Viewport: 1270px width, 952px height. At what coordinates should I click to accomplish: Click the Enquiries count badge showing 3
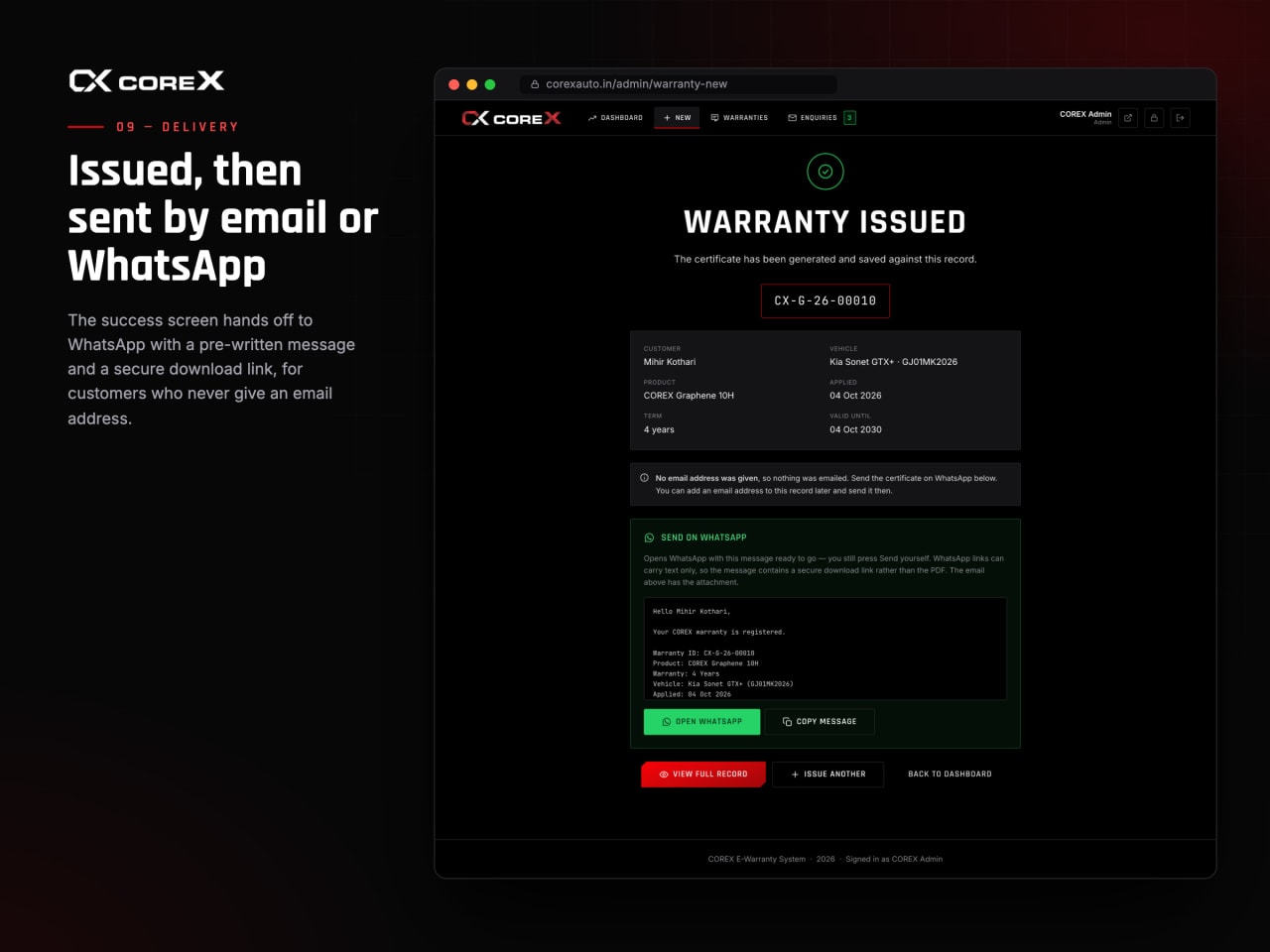(850, 118)
